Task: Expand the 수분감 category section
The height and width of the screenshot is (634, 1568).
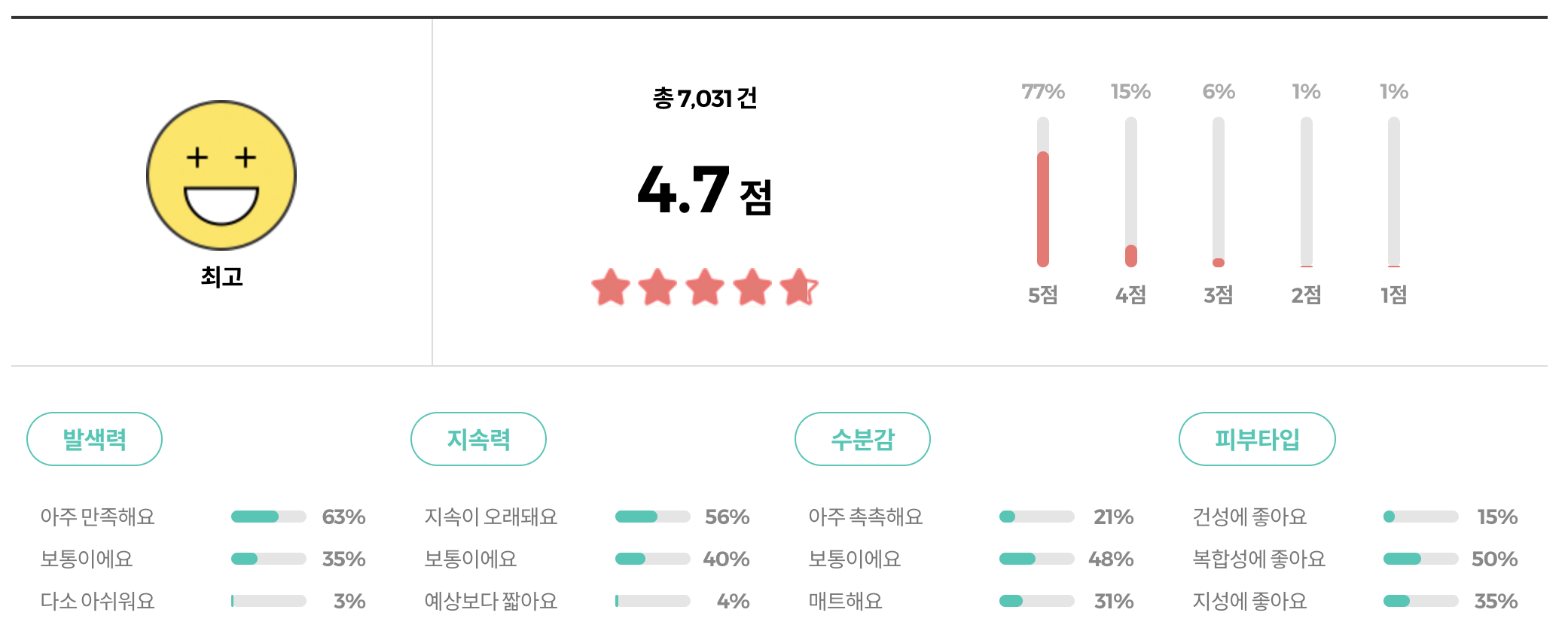Action: click(862, 439)
